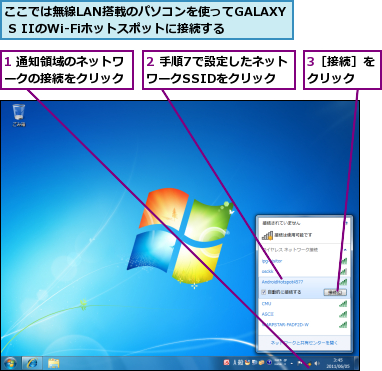This screenshot has width=382, height=371.
Task: Collapse the ワイヤレス ネットワーク接続 section
Action: pyautogui.click(x=345, y=249)
